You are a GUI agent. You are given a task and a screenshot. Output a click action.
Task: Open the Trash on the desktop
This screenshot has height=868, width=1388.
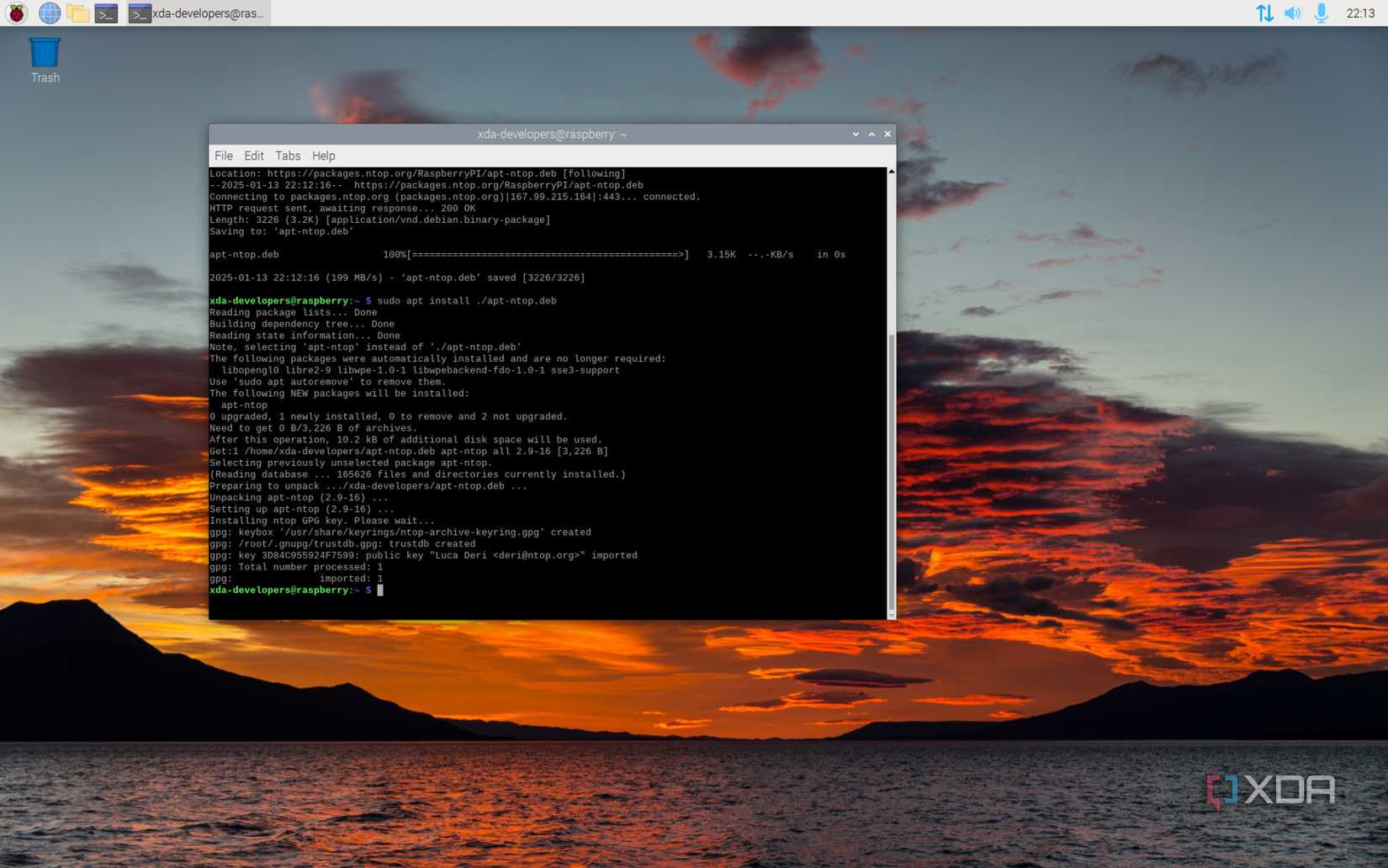[44, 56]
